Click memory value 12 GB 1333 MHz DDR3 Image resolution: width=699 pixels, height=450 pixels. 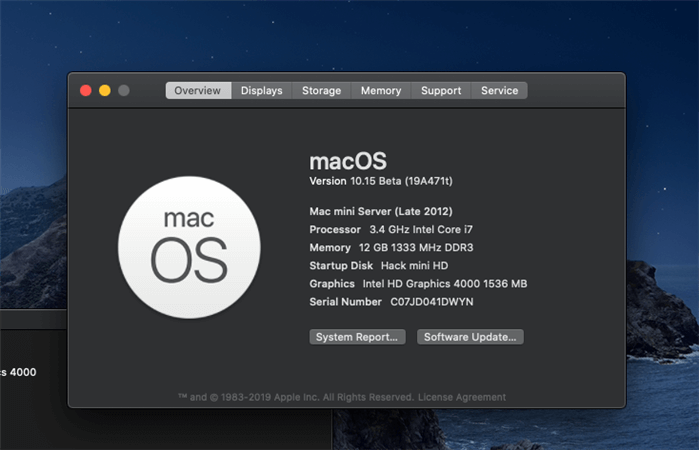tap(416, 248)
